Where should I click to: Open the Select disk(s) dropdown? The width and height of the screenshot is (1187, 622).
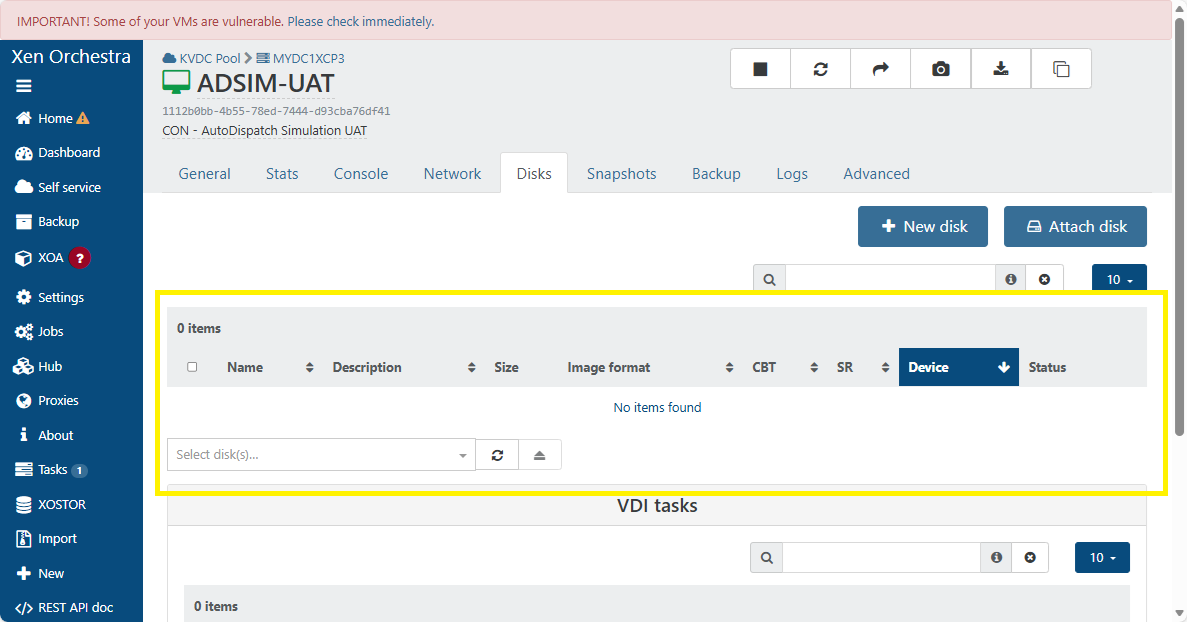click(x=320, y=455)
